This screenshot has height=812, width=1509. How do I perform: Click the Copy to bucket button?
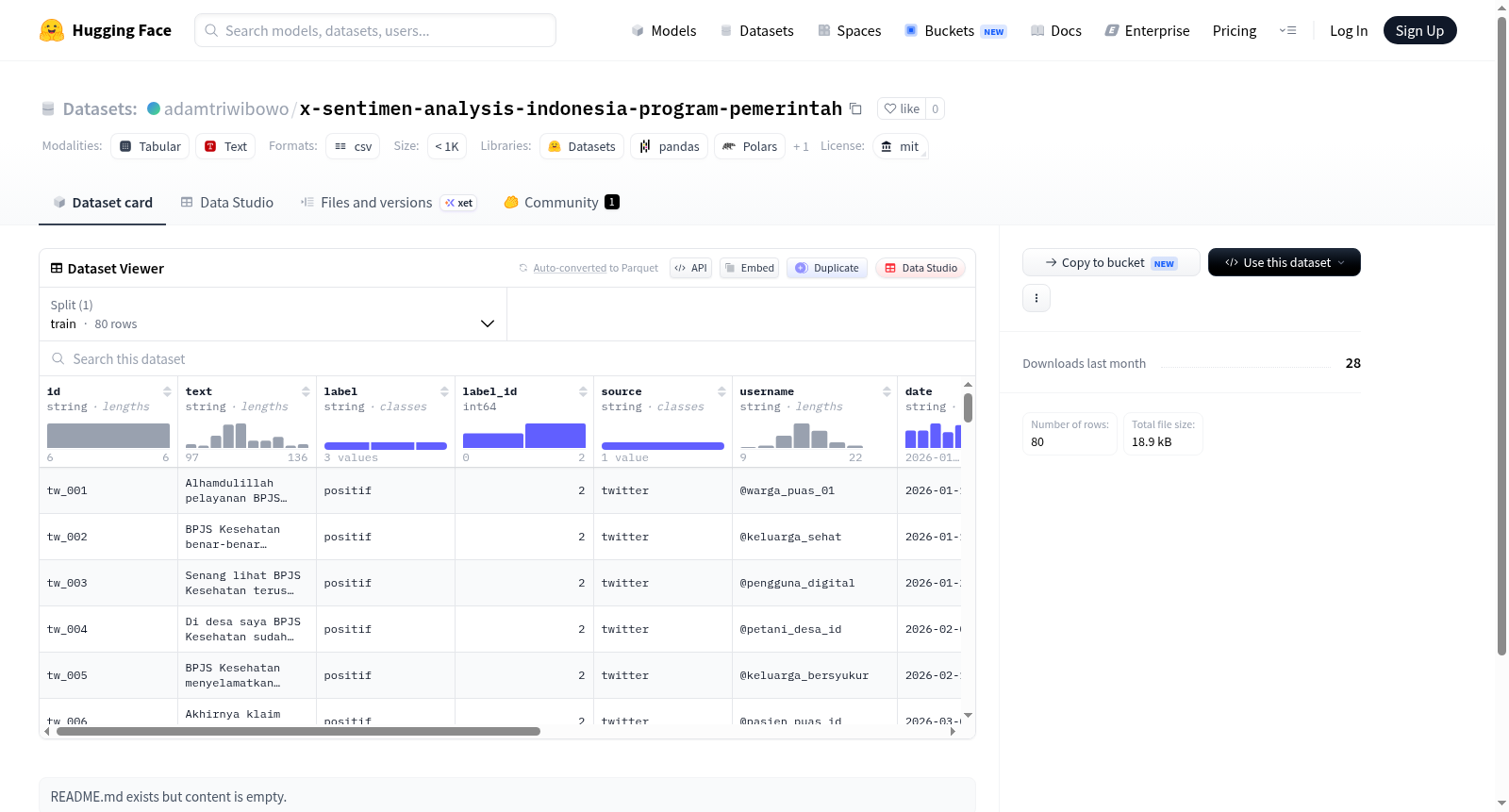tap(1111, 262)
